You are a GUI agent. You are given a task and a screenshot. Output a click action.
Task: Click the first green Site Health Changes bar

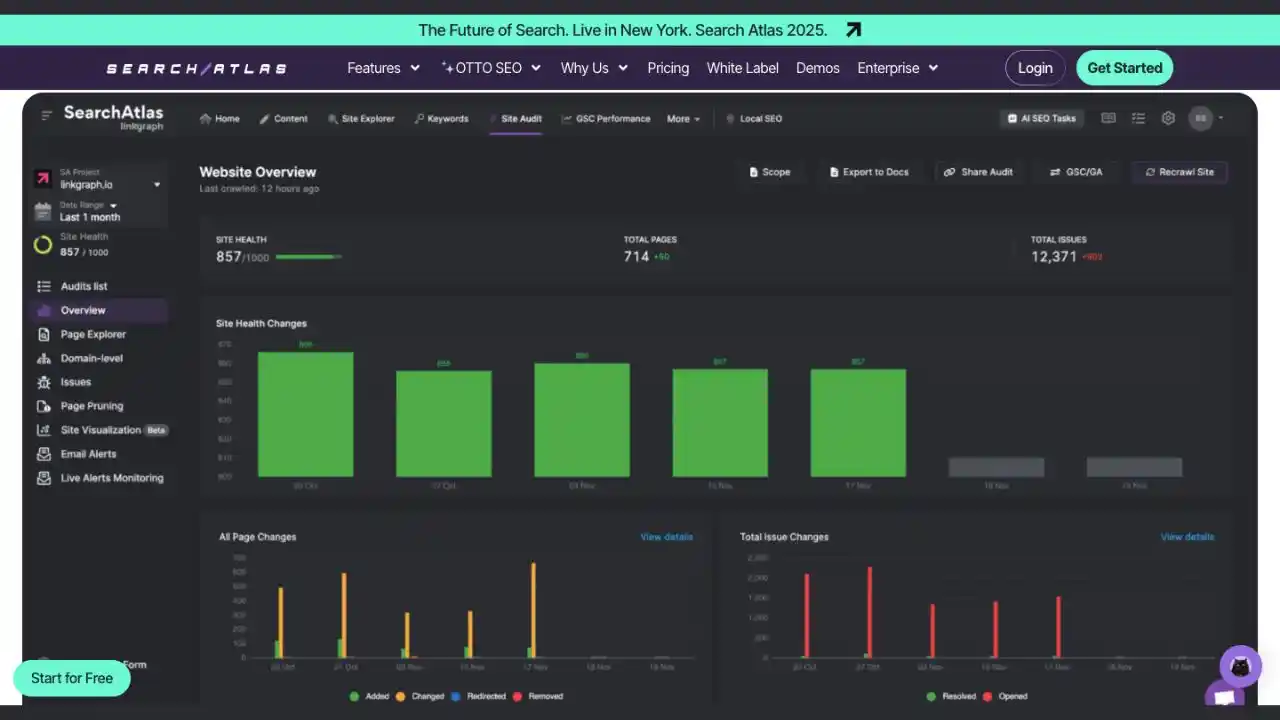coord(305,414)
